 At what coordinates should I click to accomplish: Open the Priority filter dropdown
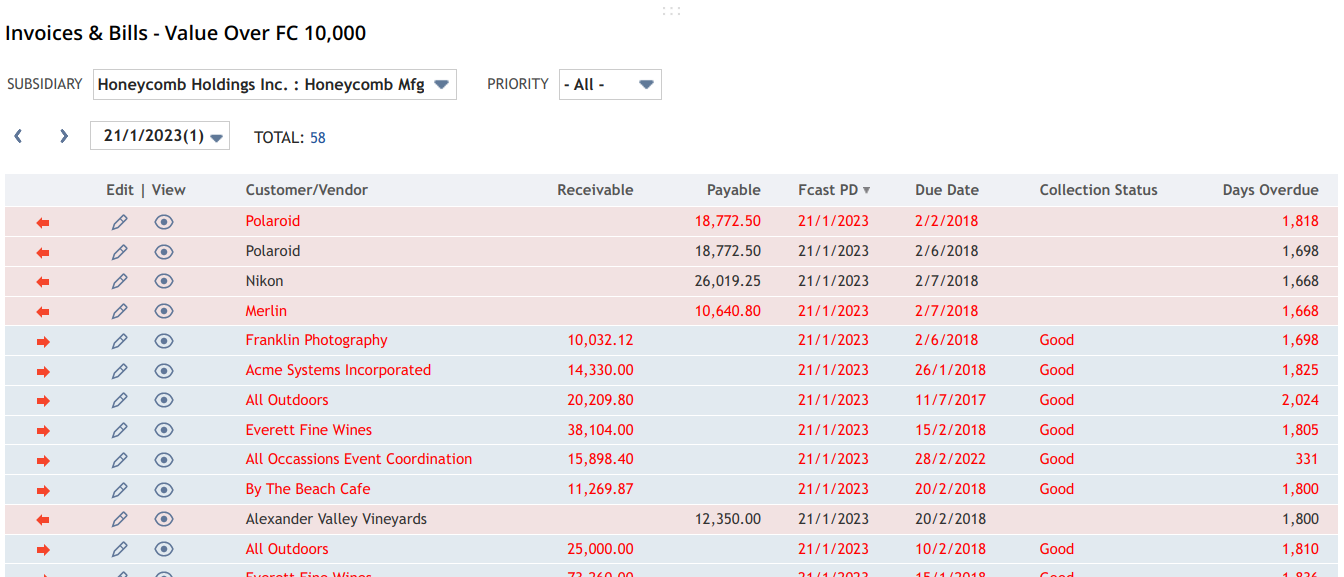point(610,85)
